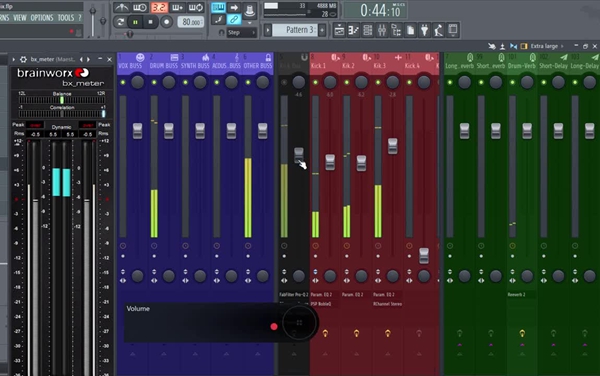Mute the SYNTH BUSS track LED
The height and width of the screenshot is (376, 600).
coord(186,82)
